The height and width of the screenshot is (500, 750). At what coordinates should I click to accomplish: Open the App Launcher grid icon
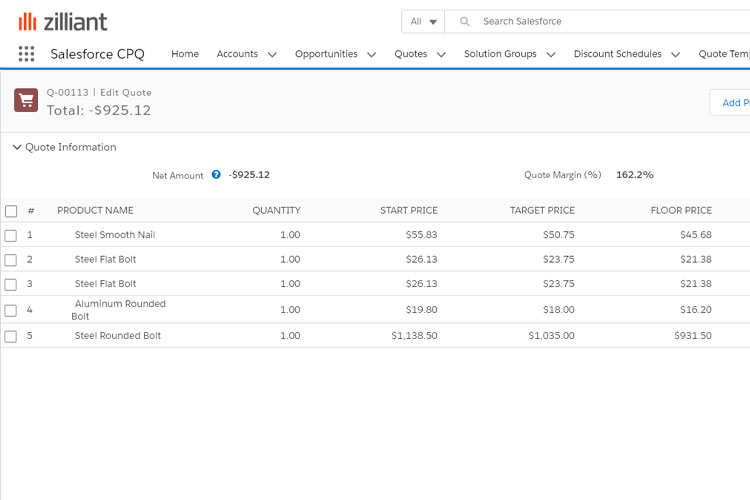click(x=26, y=54)
